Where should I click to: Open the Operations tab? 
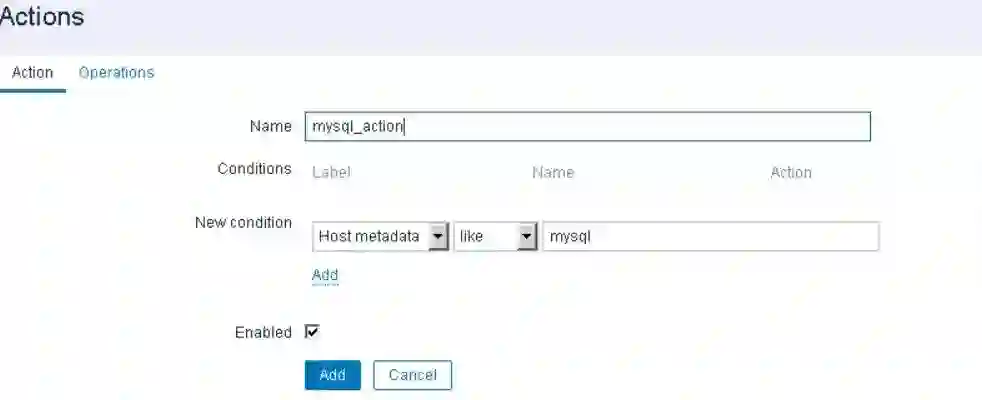pyautogui.click(x=116, y=73)
